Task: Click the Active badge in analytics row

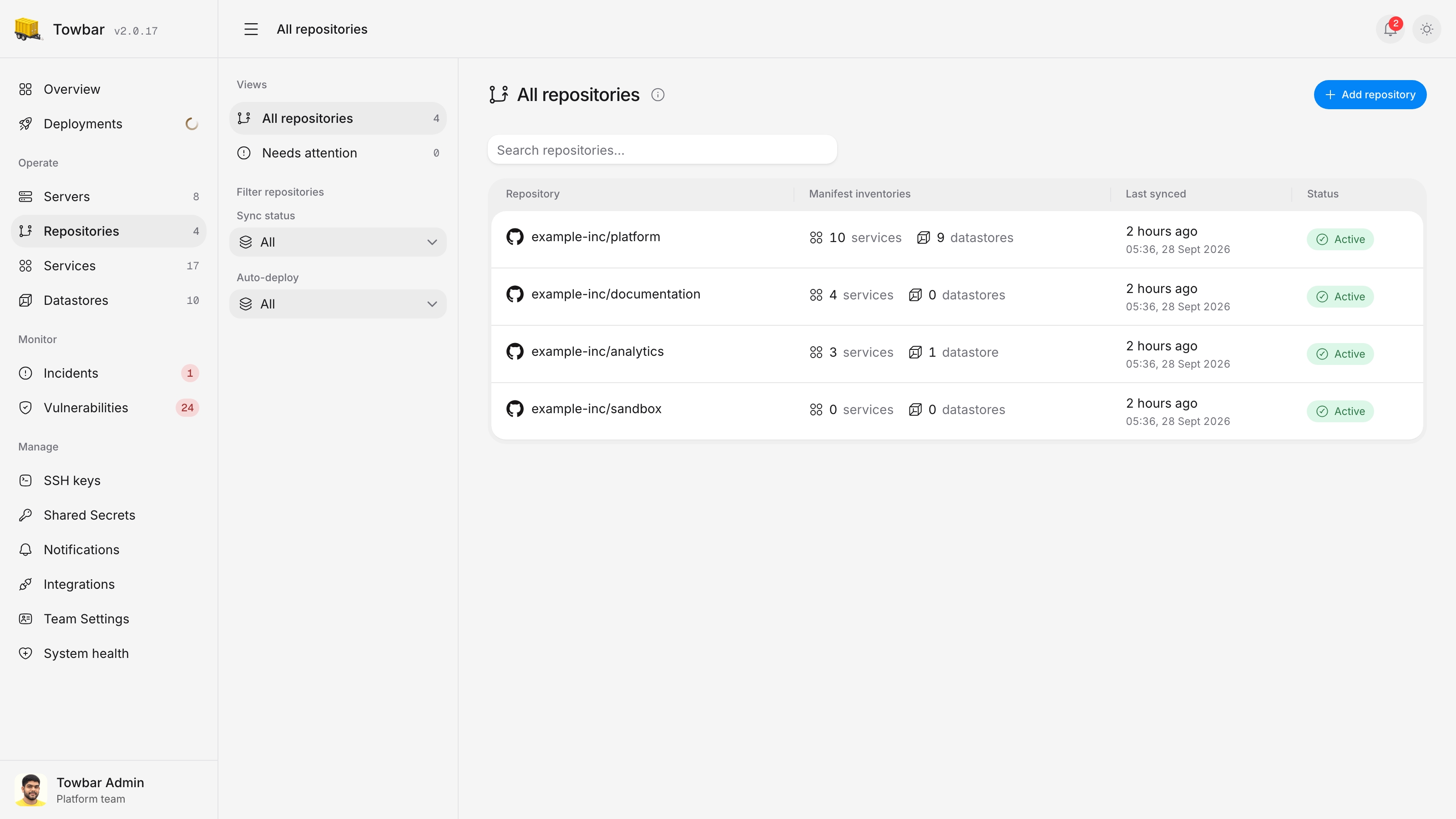Action: (x=1340, y=354)
